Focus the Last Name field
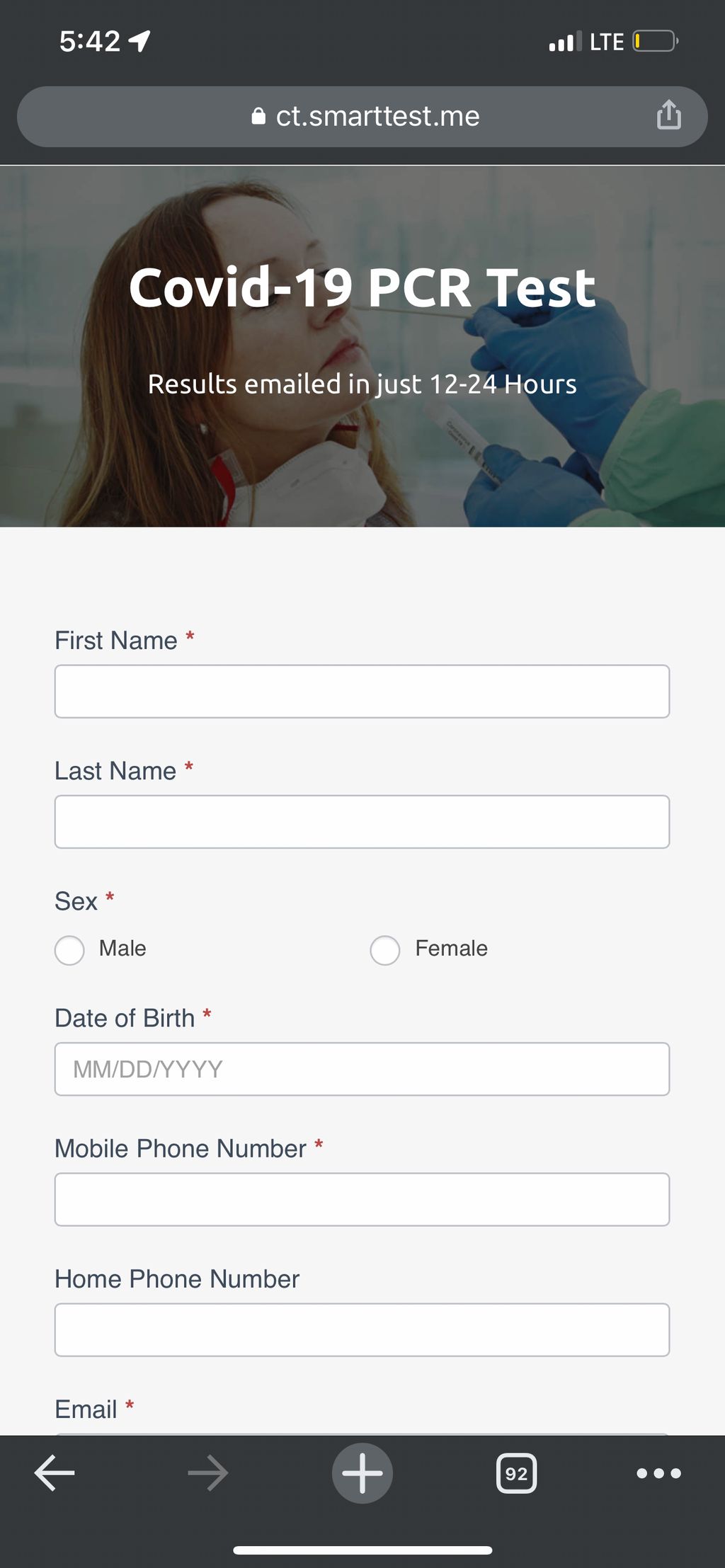The width and height of the screenshot is (725, 1568). [x=362, y=822]
